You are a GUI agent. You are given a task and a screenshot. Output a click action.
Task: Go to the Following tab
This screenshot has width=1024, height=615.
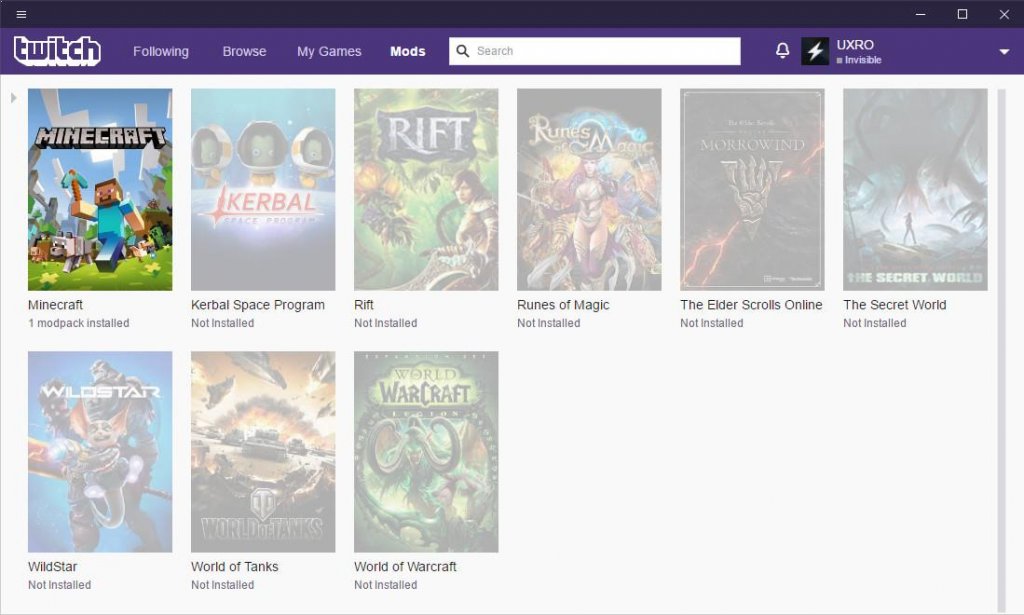[161, 51]
